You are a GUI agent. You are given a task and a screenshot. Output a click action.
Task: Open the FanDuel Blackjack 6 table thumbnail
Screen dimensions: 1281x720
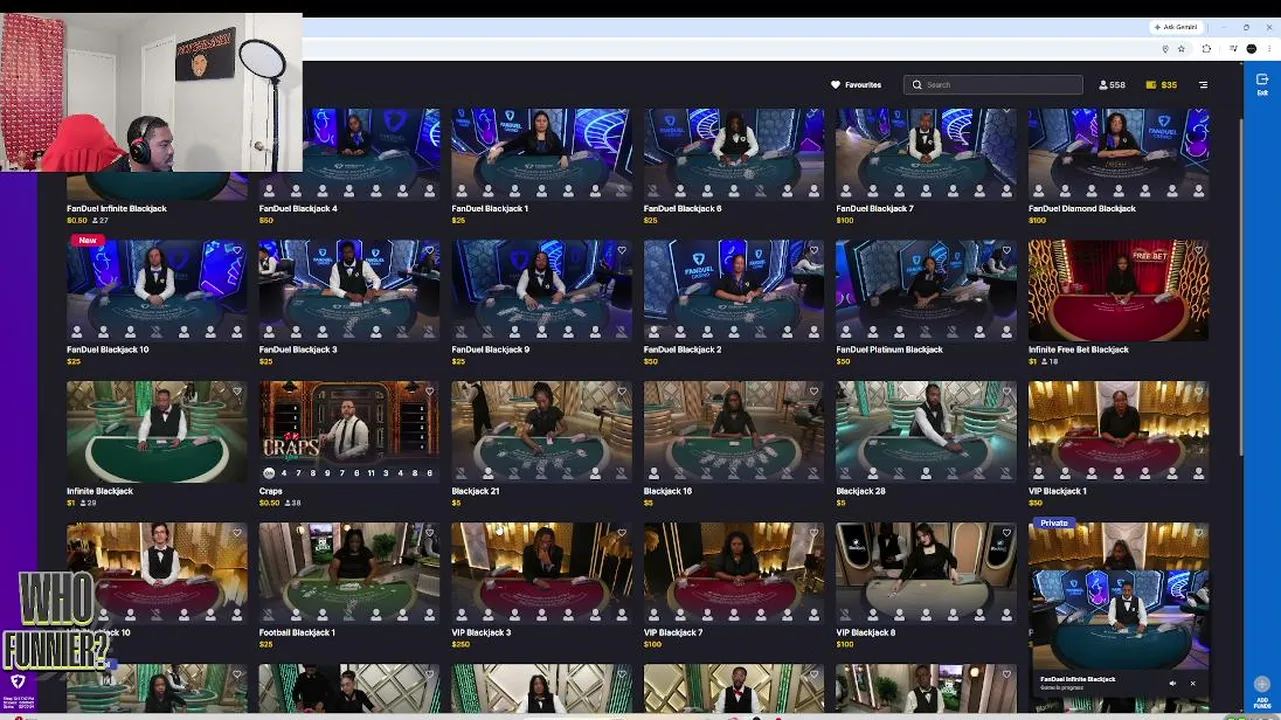[x=734, y=154]
